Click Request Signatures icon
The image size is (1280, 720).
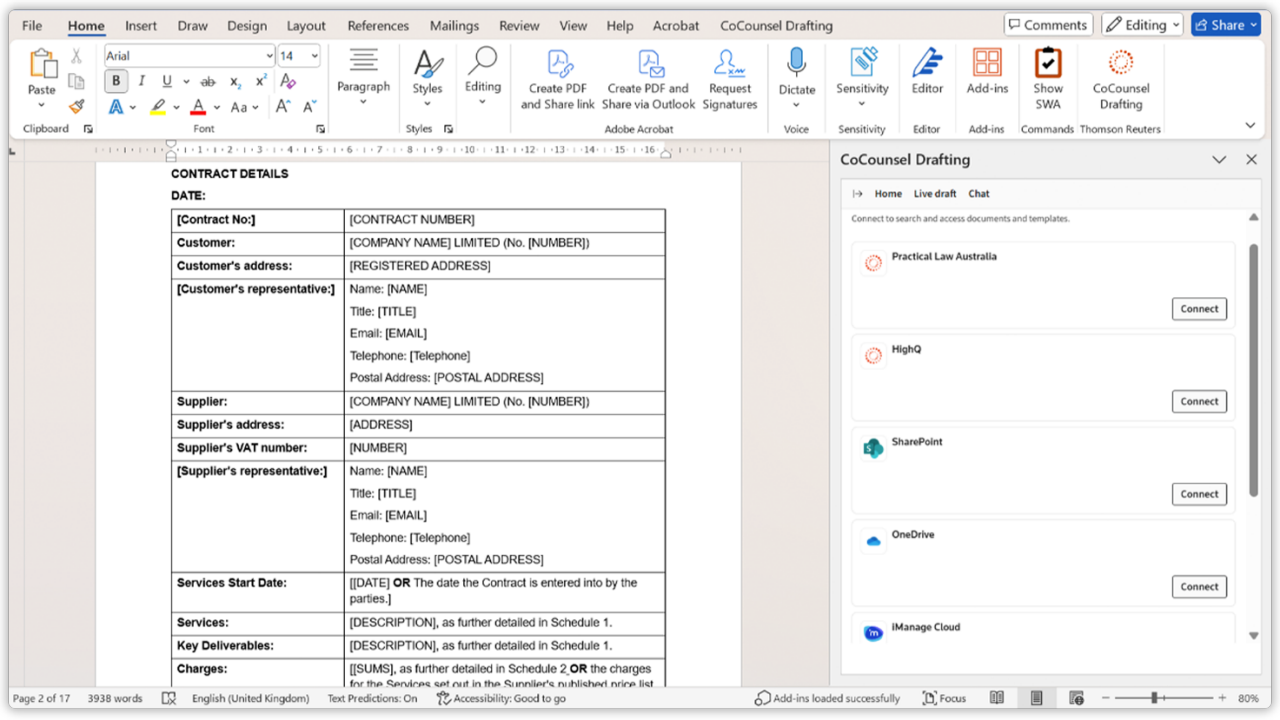point(730,79)
